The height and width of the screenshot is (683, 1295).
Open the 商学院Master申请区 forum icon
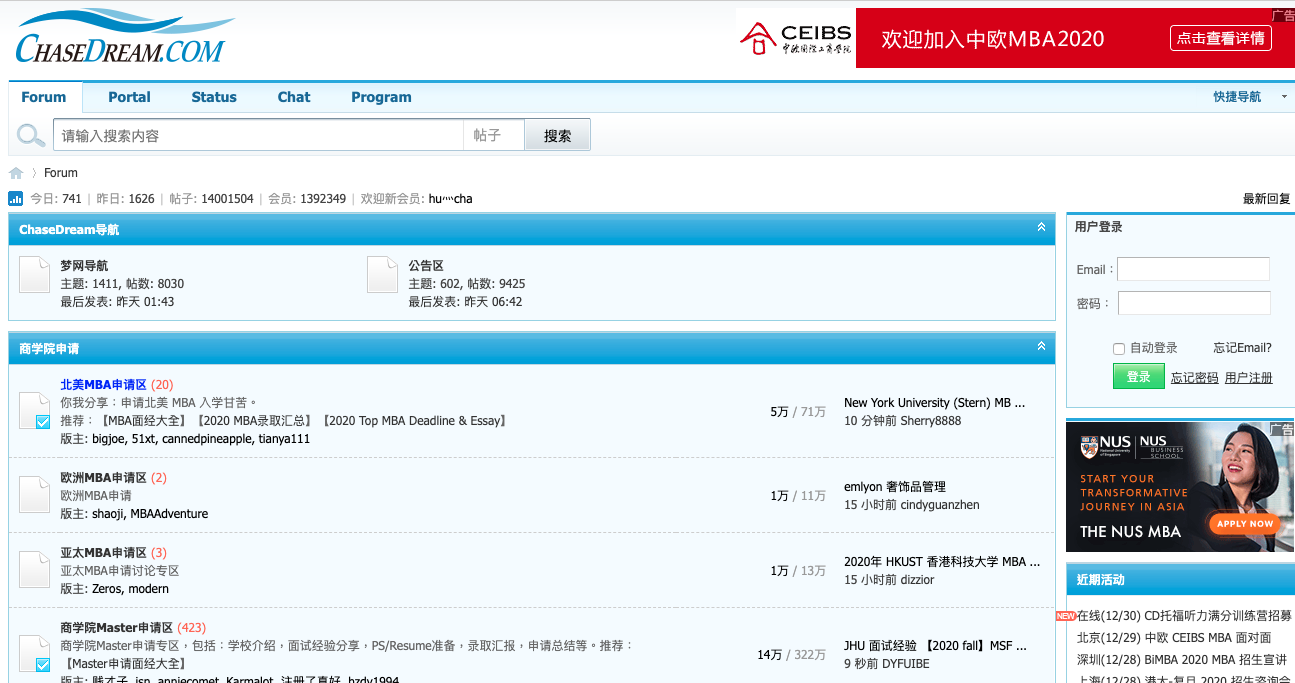[x=34, y=653]
